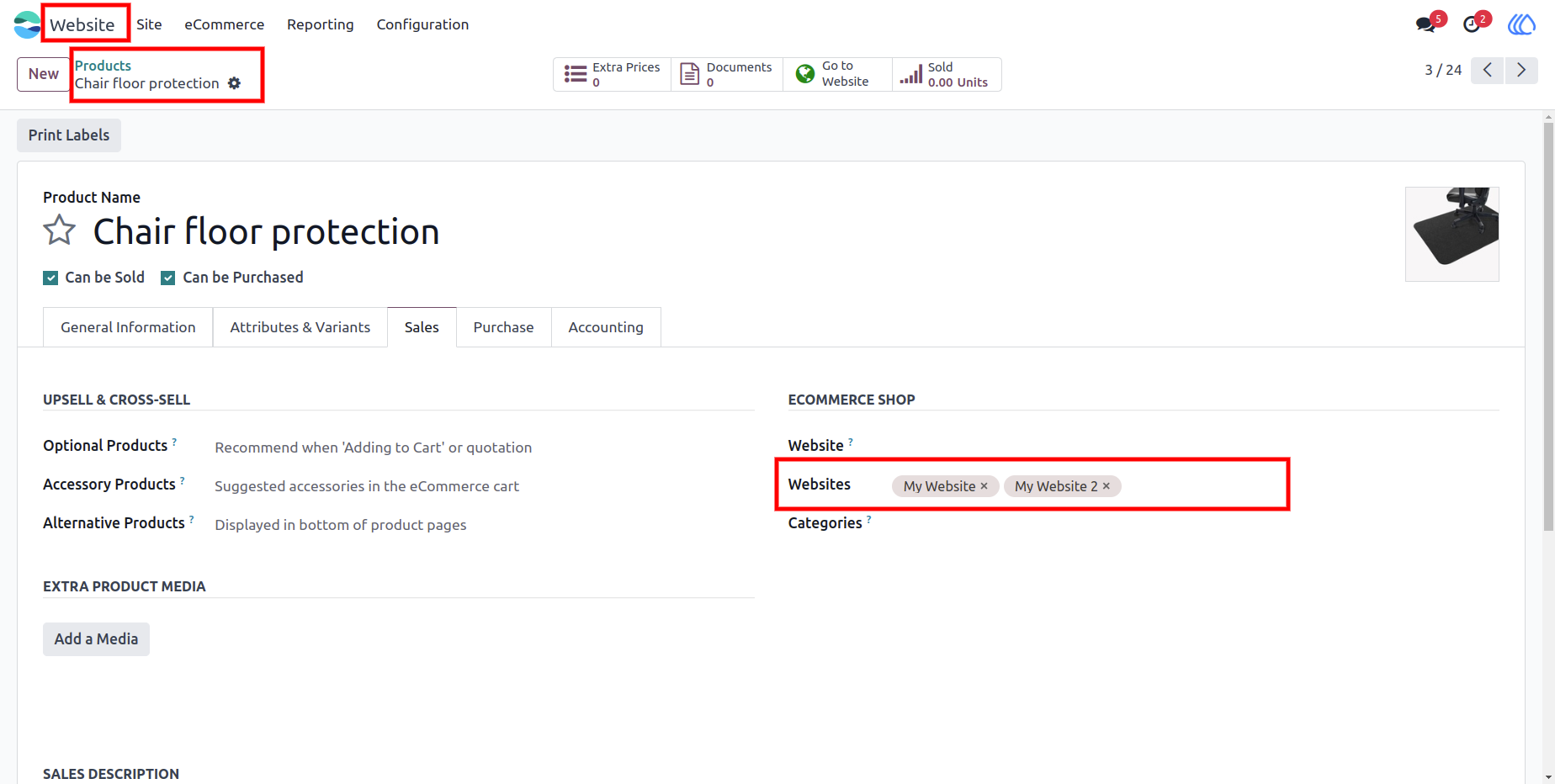1555x784 pixels.
Task: Go to previous record arrow
Action: tap(1488, 70)
